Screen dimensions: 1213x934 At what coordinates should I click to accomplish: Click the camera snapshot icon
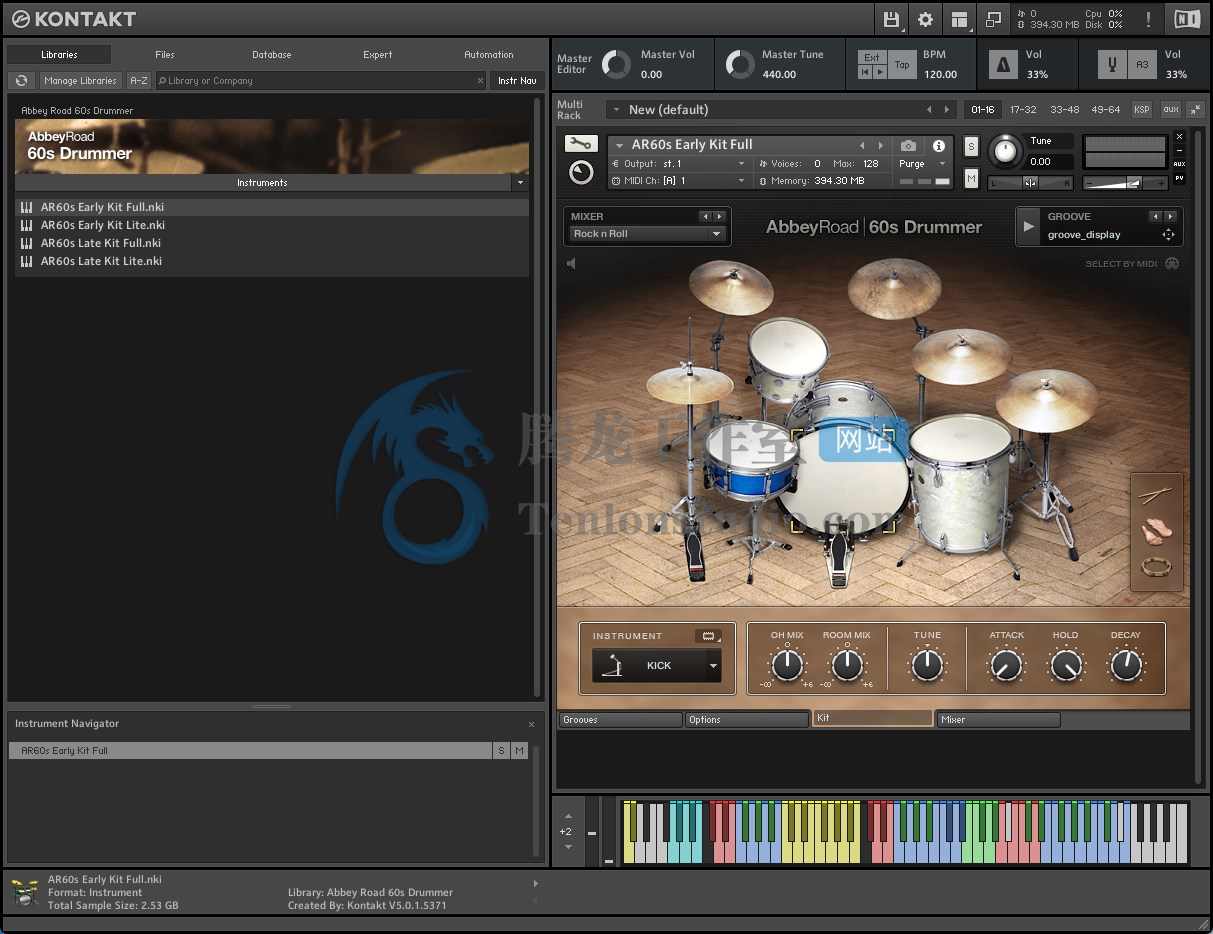pyautogui.click(x=908, y=146)
